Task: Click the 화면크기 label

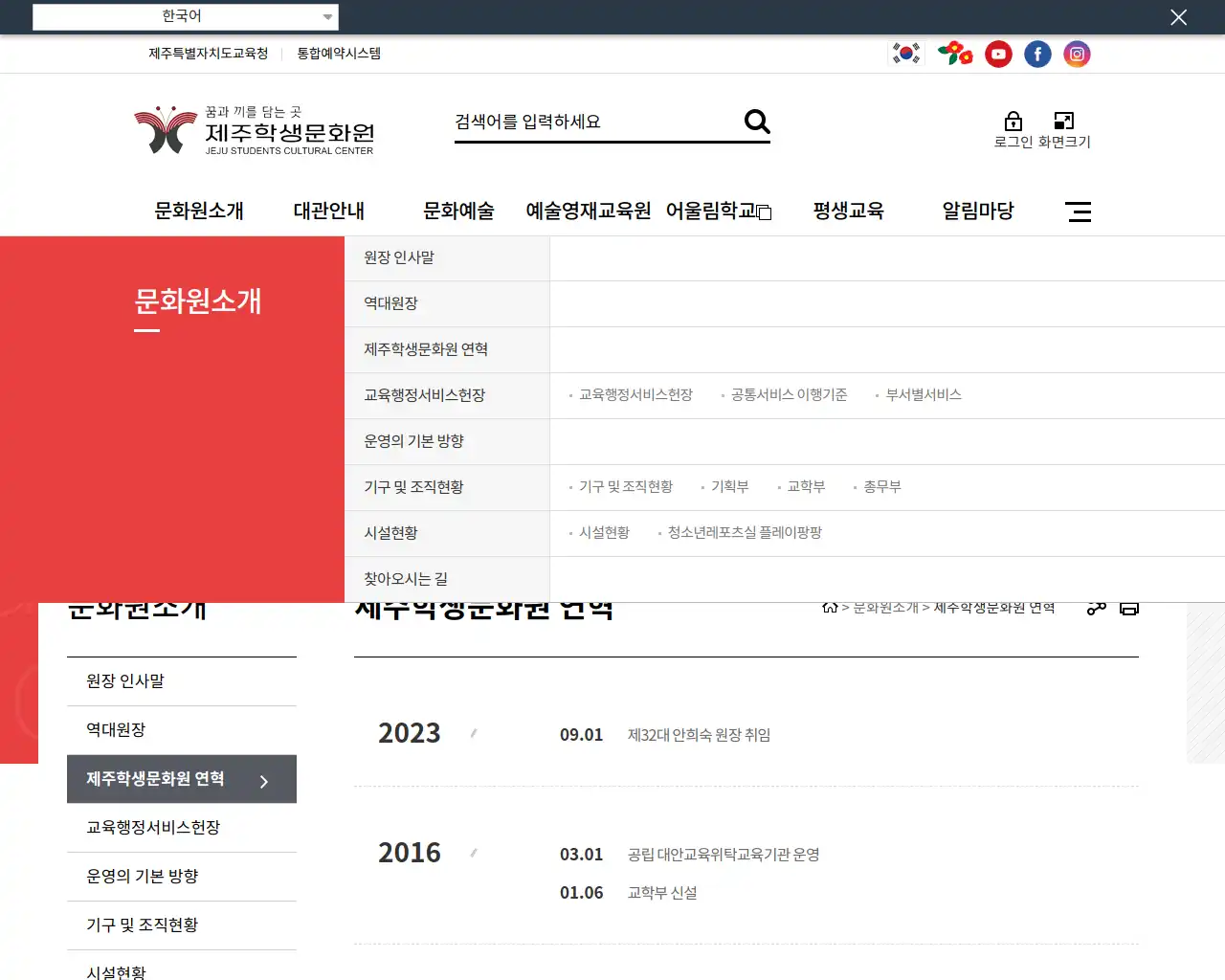Action: pyautogui.click(x=1064, y=142)
